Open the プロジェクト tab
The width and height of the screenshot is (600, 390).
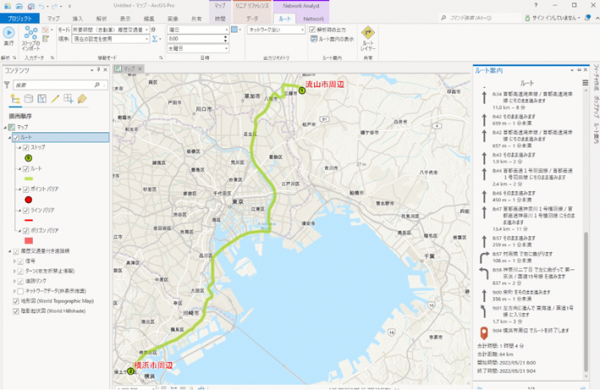click(20, 18)
